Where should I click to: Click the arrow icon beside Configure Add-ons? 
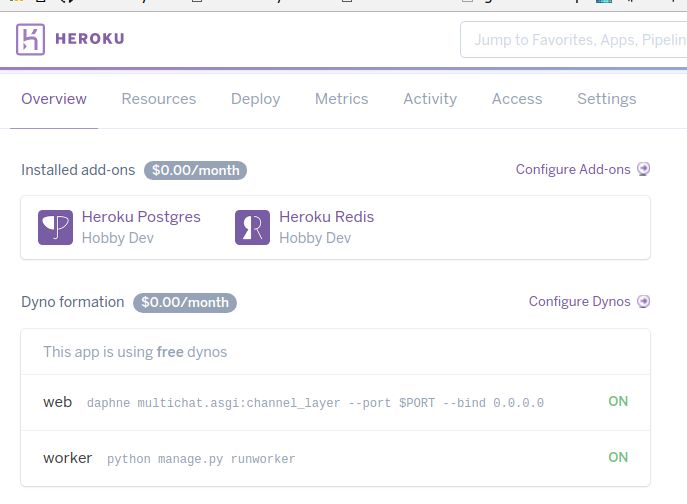coord(644,169)
